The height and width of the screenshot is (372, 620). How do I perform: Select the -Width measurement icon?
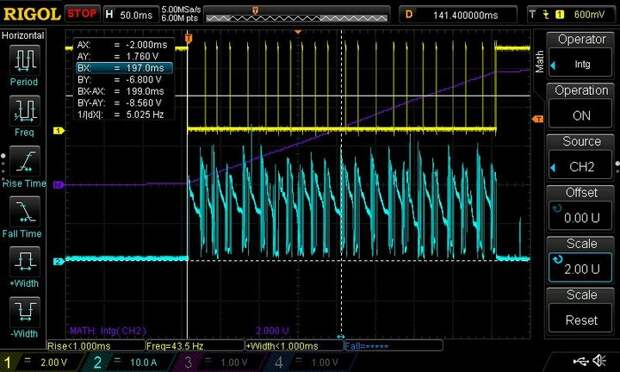[24, 312]
